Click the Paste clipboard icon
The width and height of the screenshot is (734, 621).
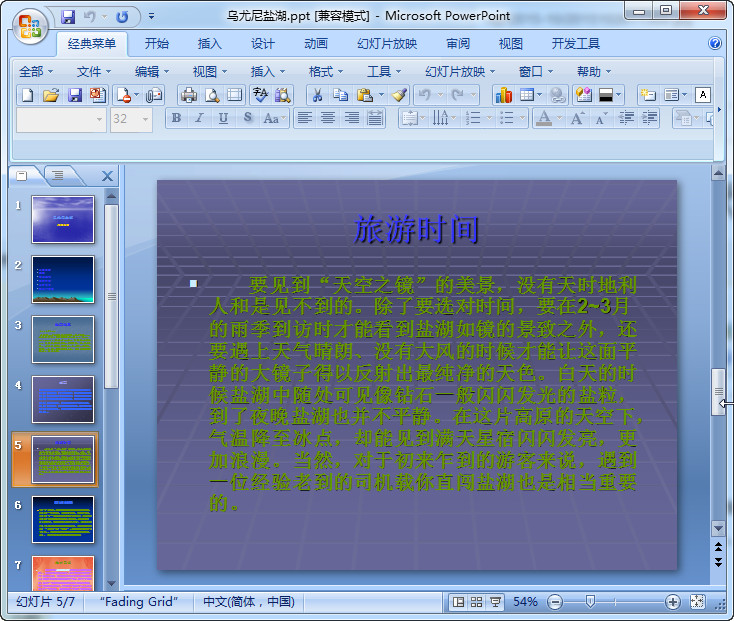365,95
